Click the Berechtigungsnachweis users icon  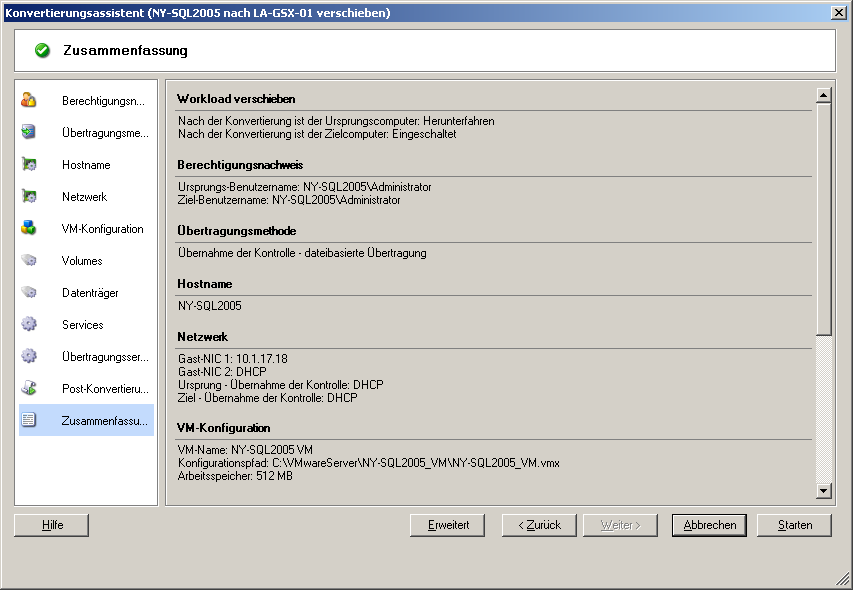pos(29,100)
